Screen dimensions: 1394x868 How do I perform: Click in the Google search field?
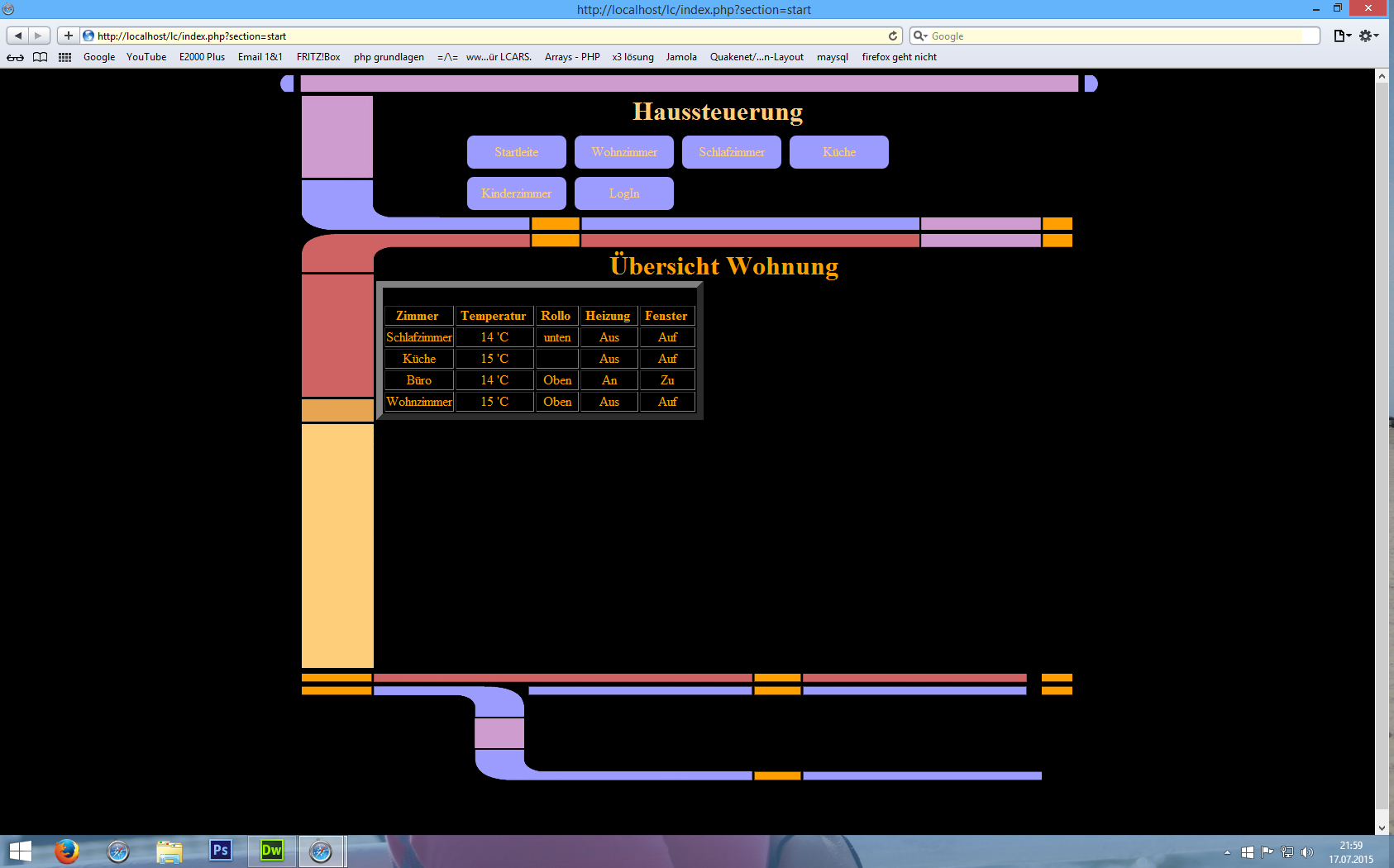[x=1116, y=36]
